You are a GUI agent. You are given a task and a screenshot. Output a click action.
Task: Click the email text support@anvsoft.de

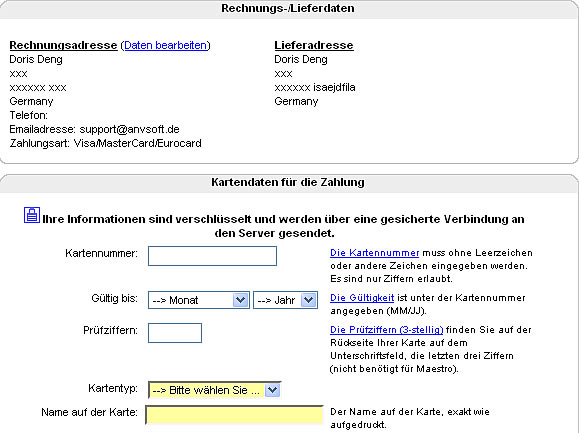[x=130, y=130]
